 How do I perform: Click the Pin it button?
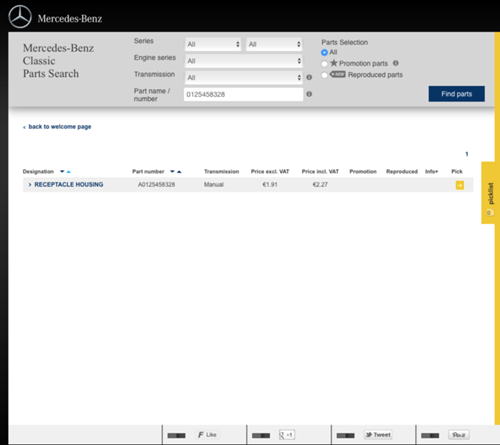click(x=459, y=435)
